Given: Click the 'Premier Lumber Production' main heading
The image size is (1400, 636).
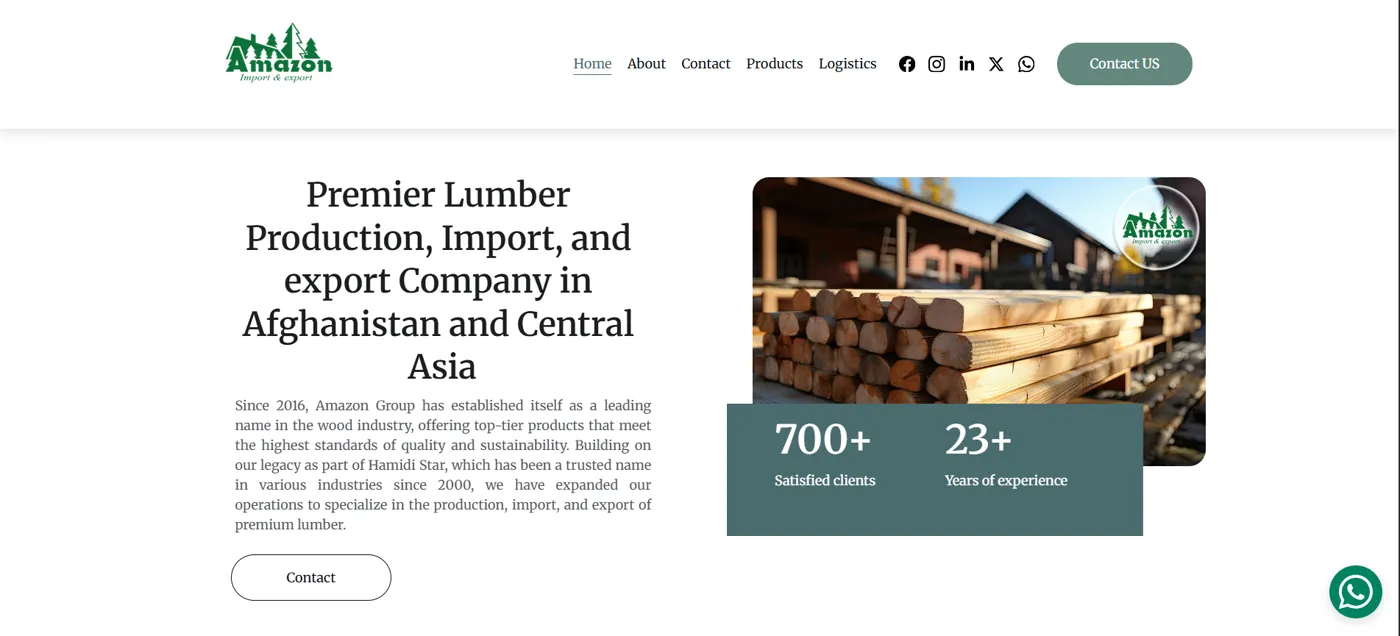Looking at the screenshot, I should (x=438, y=281).
